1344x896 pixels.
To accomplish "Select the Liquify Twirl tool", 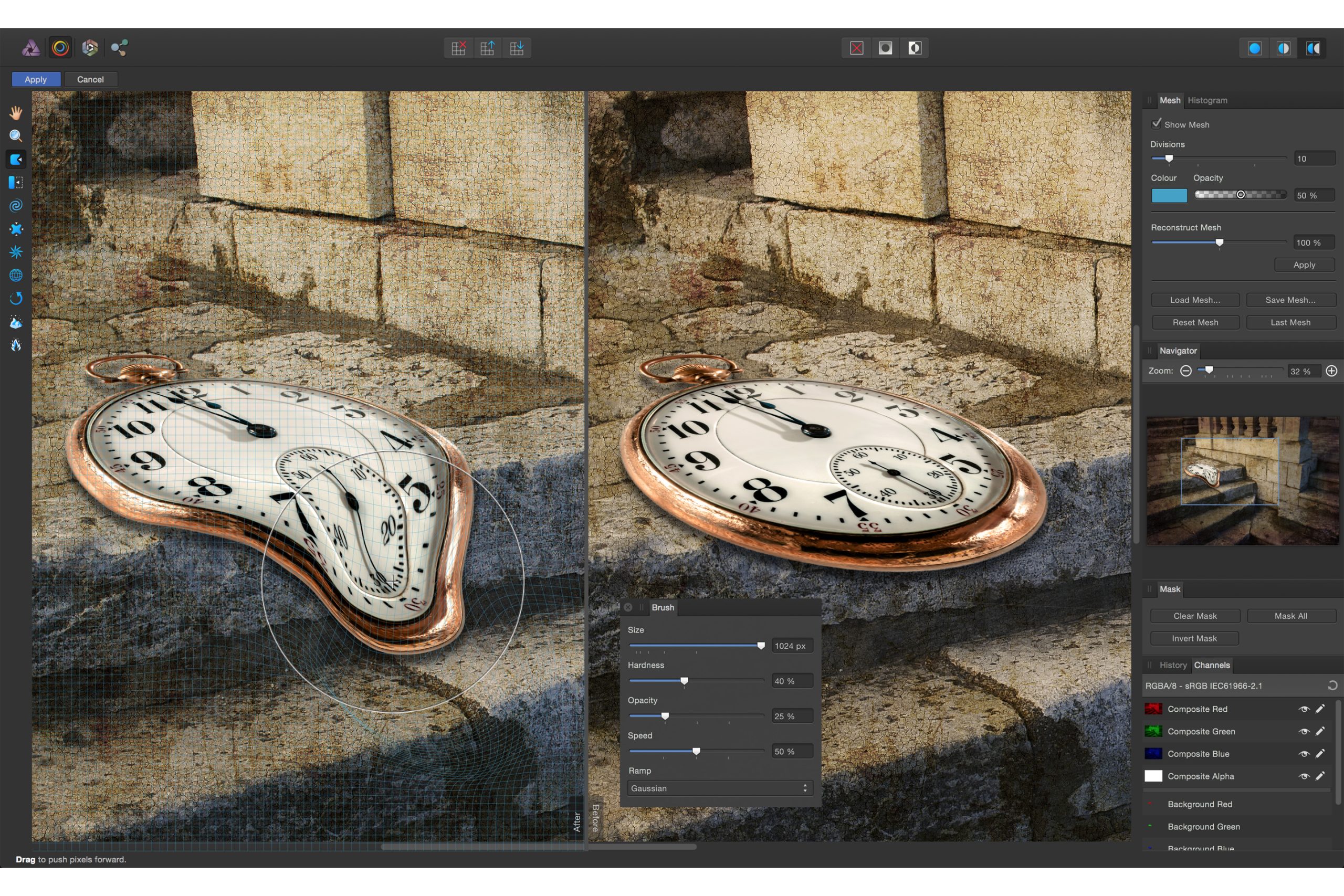I will pyautogui.click(x=16, y=206).
